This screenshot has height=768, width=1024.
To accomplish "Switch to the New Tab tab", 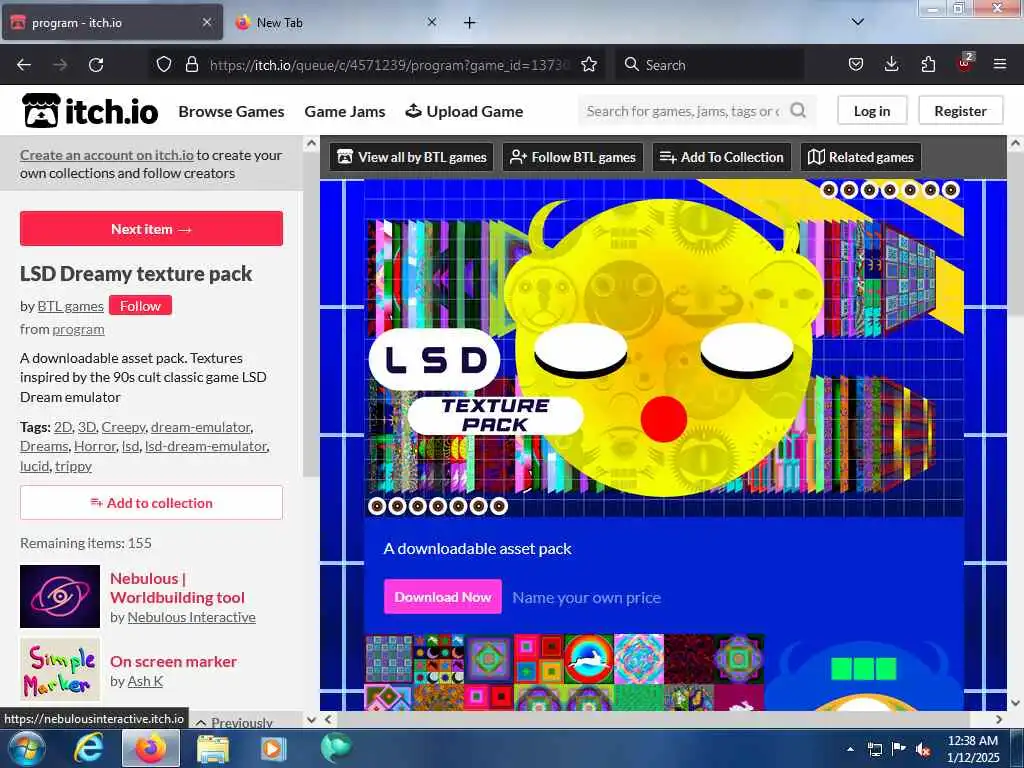I will (335, 22).
